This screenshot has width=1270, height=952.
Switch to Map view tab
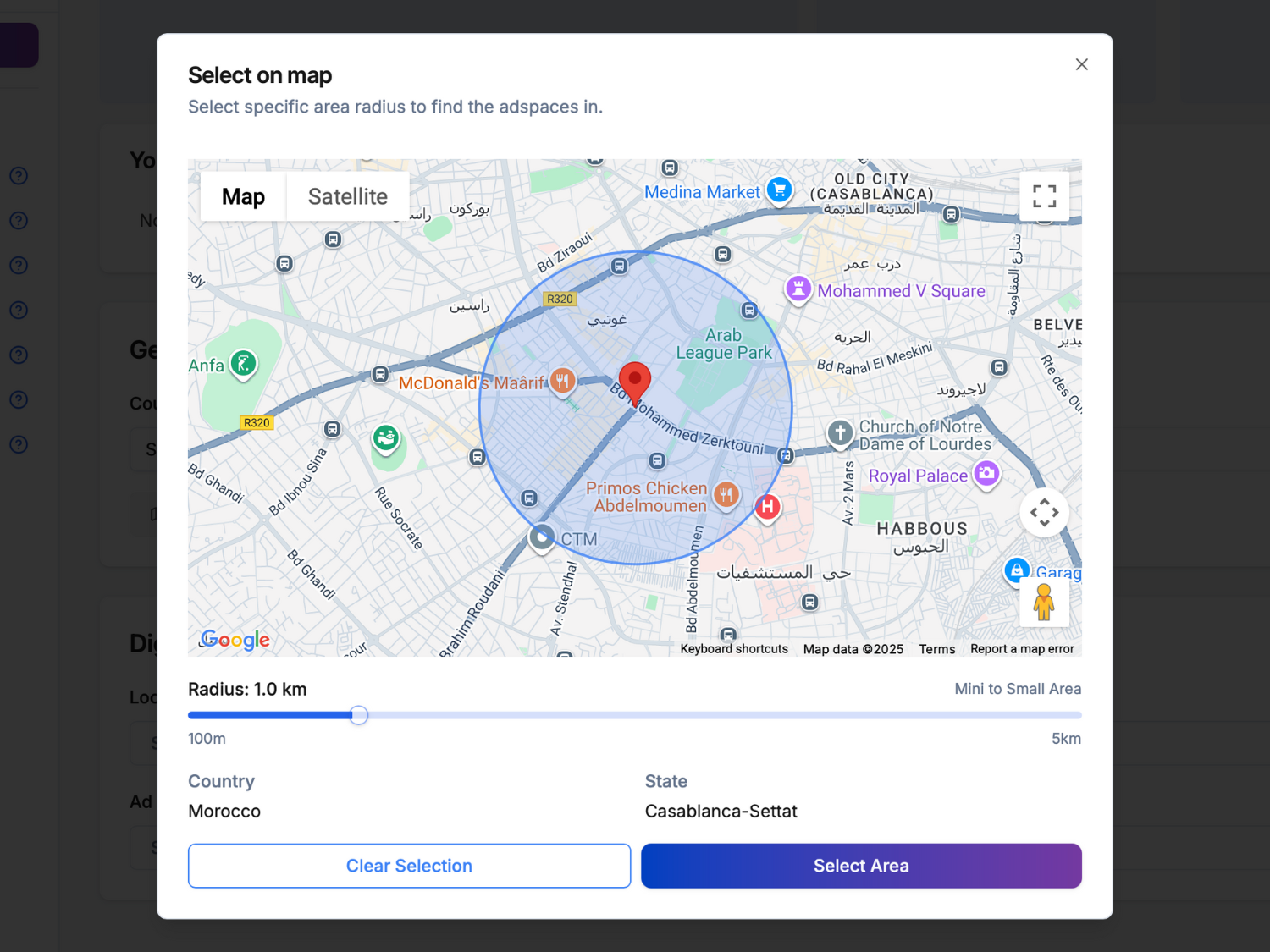click(243, 196)
